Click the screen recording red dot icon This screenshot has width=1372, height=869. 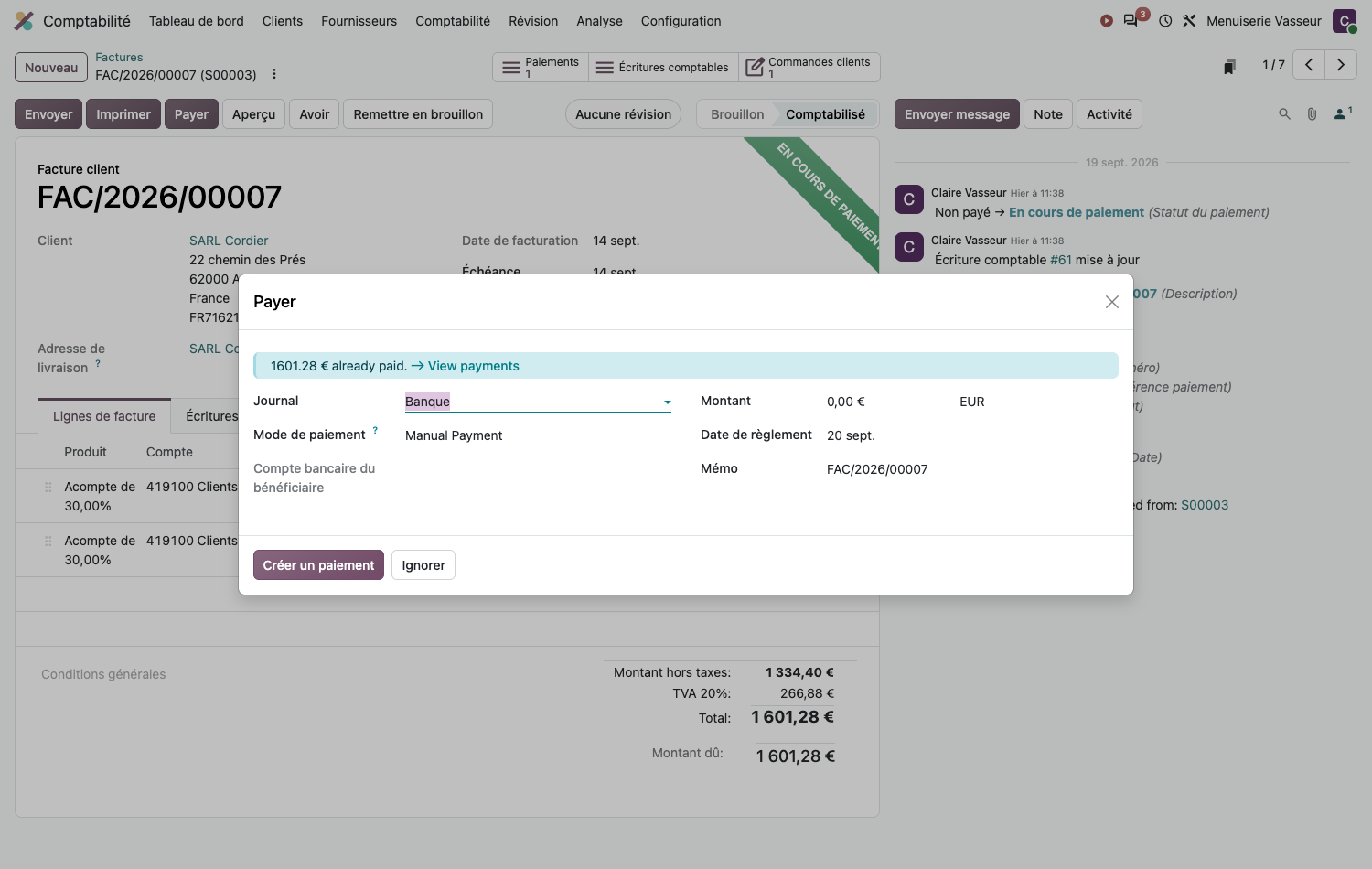click(x=1107, y=20)
